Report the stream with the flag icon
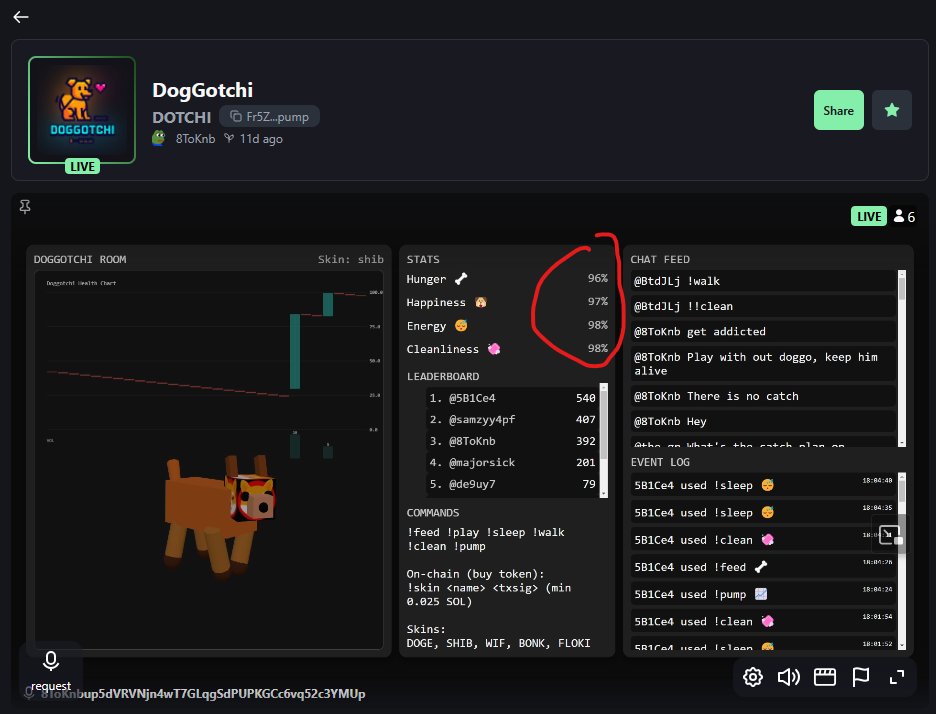The height and width of the screenshot is (714, 936). pyautogui.click(x=860, y=677)
